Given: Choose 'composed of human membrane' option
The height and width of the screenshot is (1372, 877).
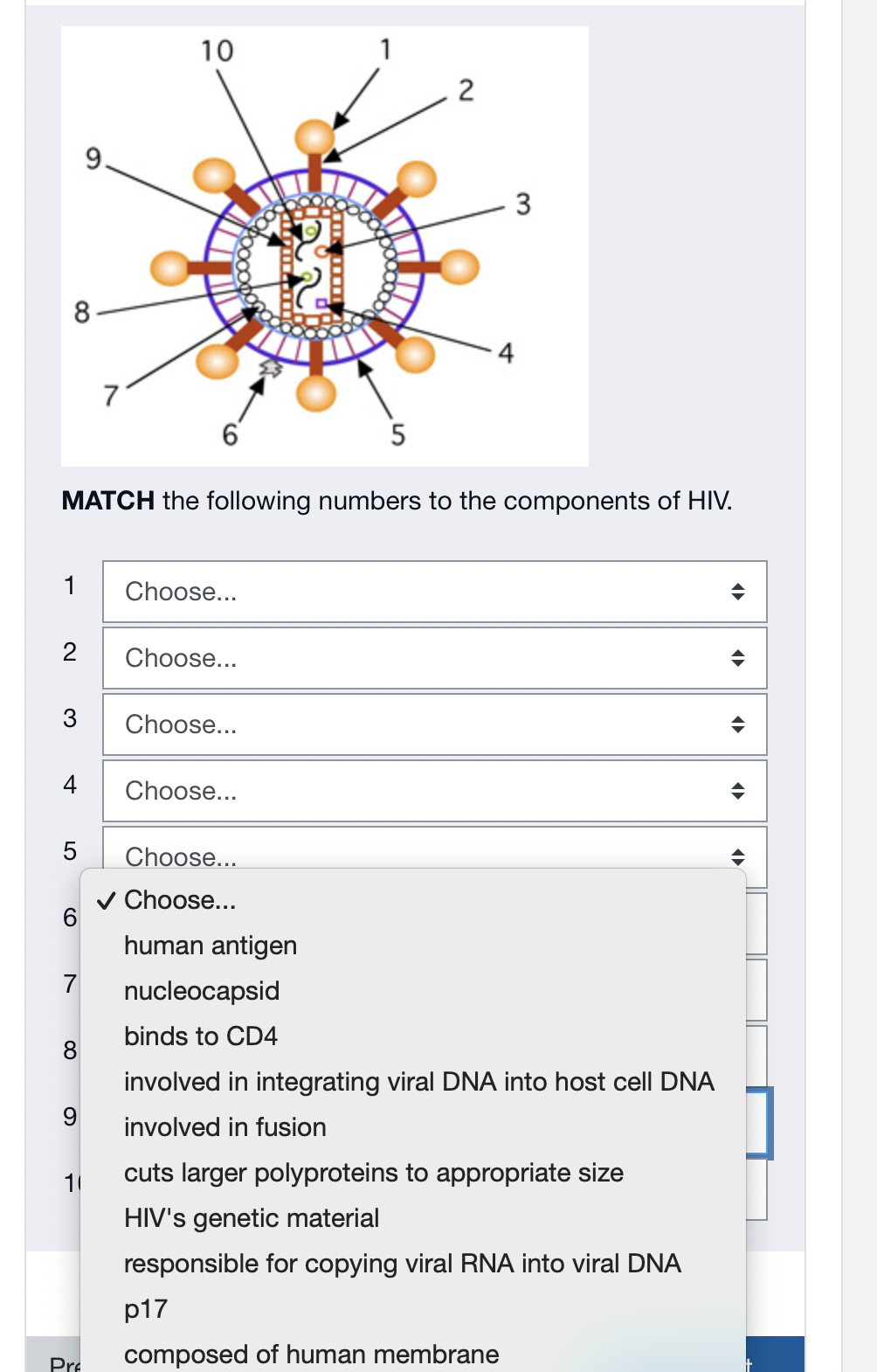Looking at the screenshot, I should point(312,1354).
